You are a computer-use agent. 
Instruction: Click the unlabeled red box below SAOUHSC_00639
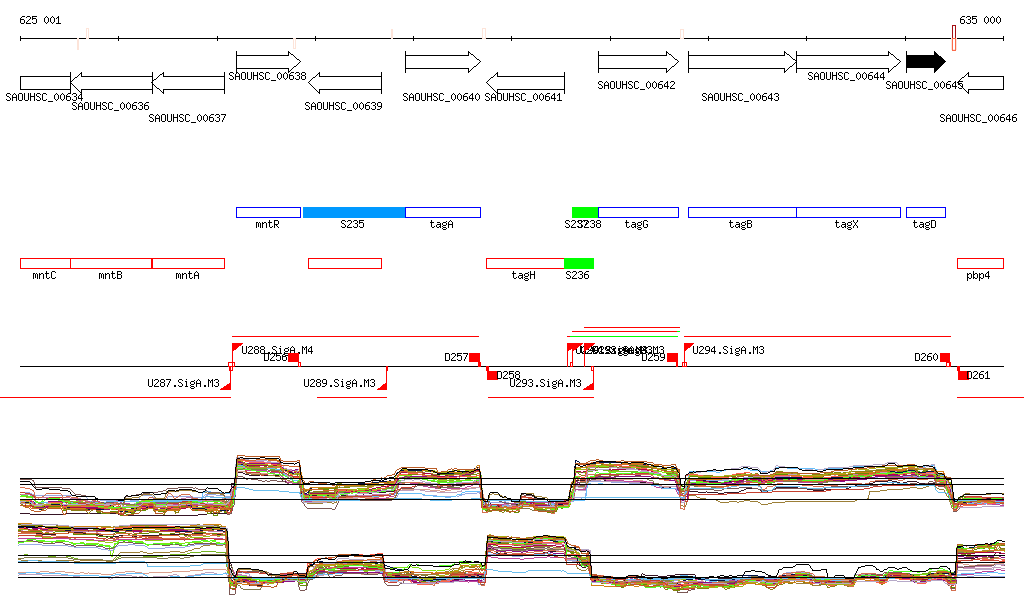(345, 264)
